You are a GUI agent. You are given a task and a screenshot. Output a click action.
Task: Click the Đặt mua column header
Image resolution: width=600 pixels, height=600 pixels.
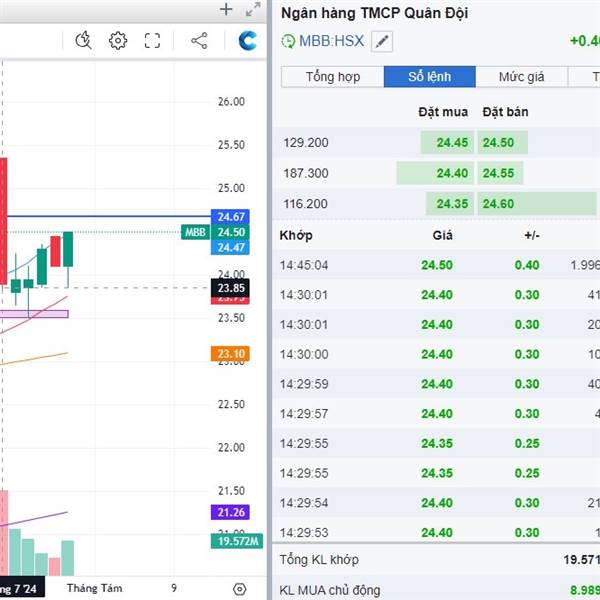(443, 112)
